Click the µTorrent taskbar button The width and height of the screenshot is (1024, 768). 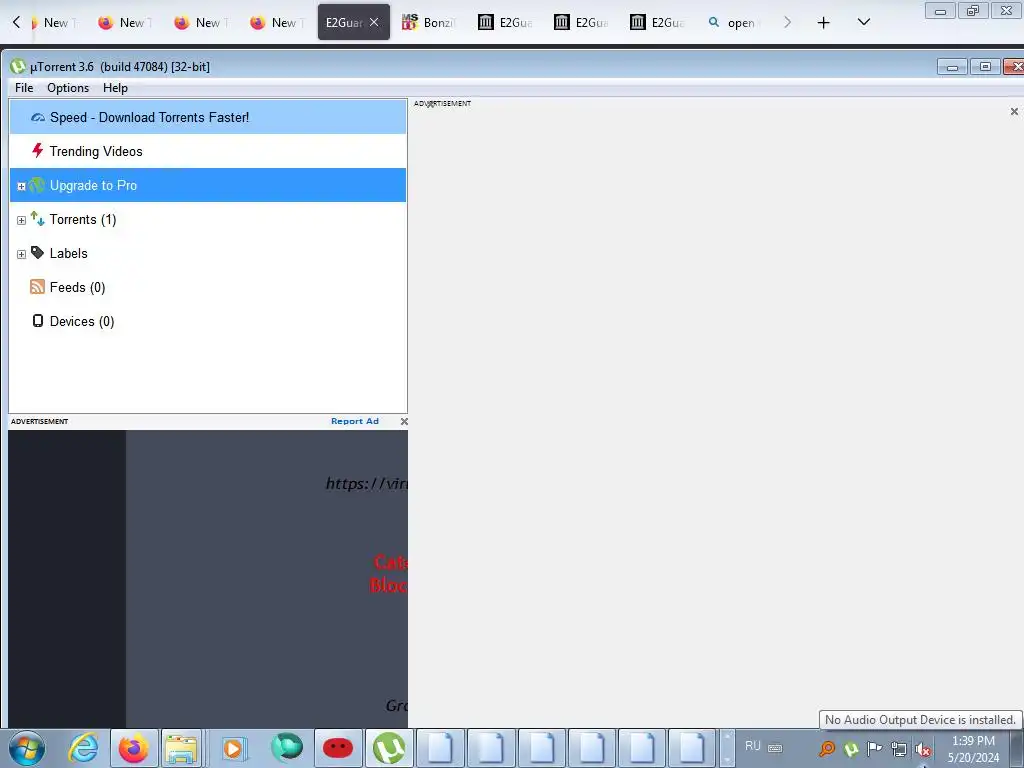pos(389,748)
